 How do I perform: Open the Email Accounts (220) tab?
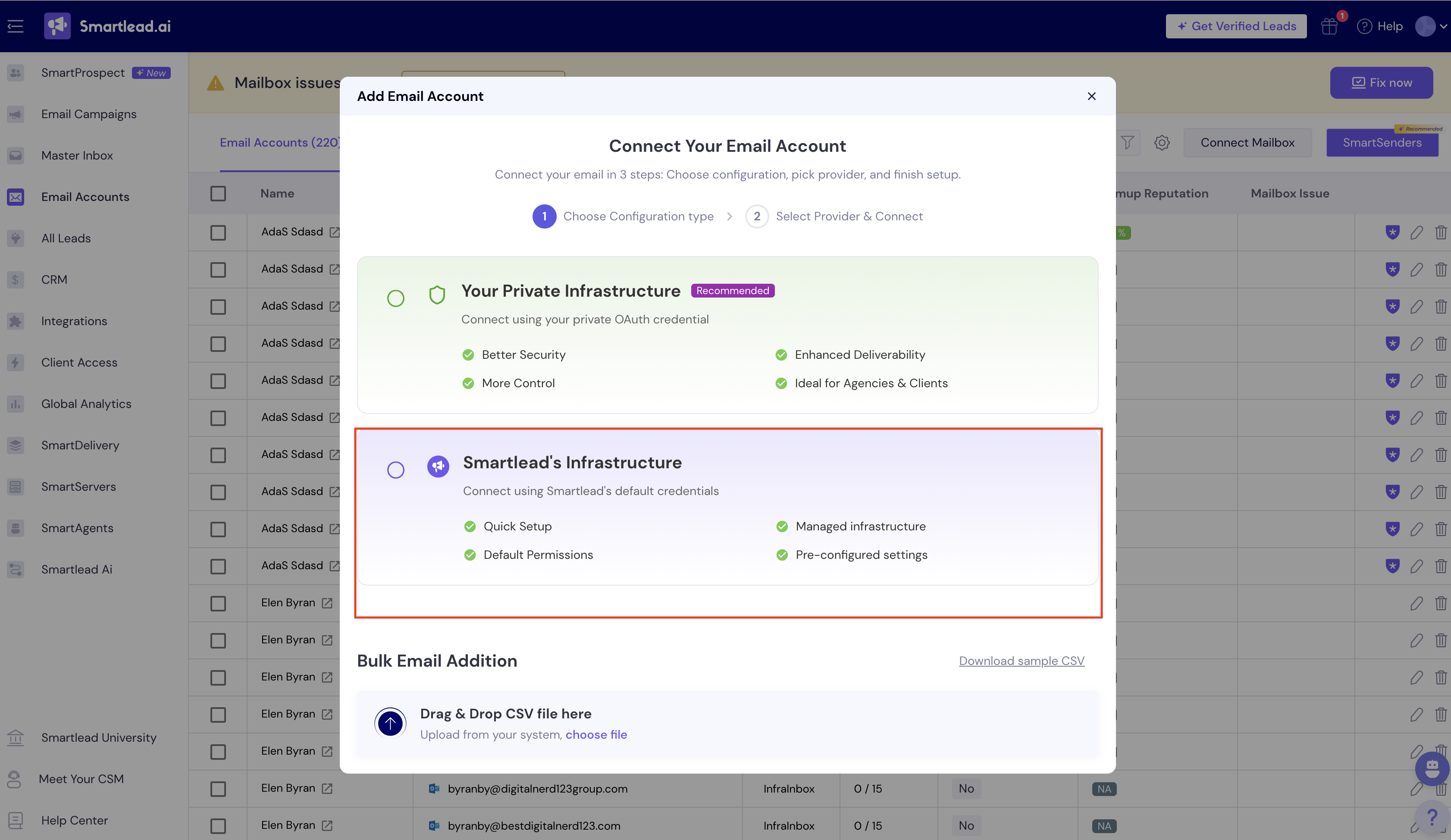pyautogui.click(x=280, y=142)
